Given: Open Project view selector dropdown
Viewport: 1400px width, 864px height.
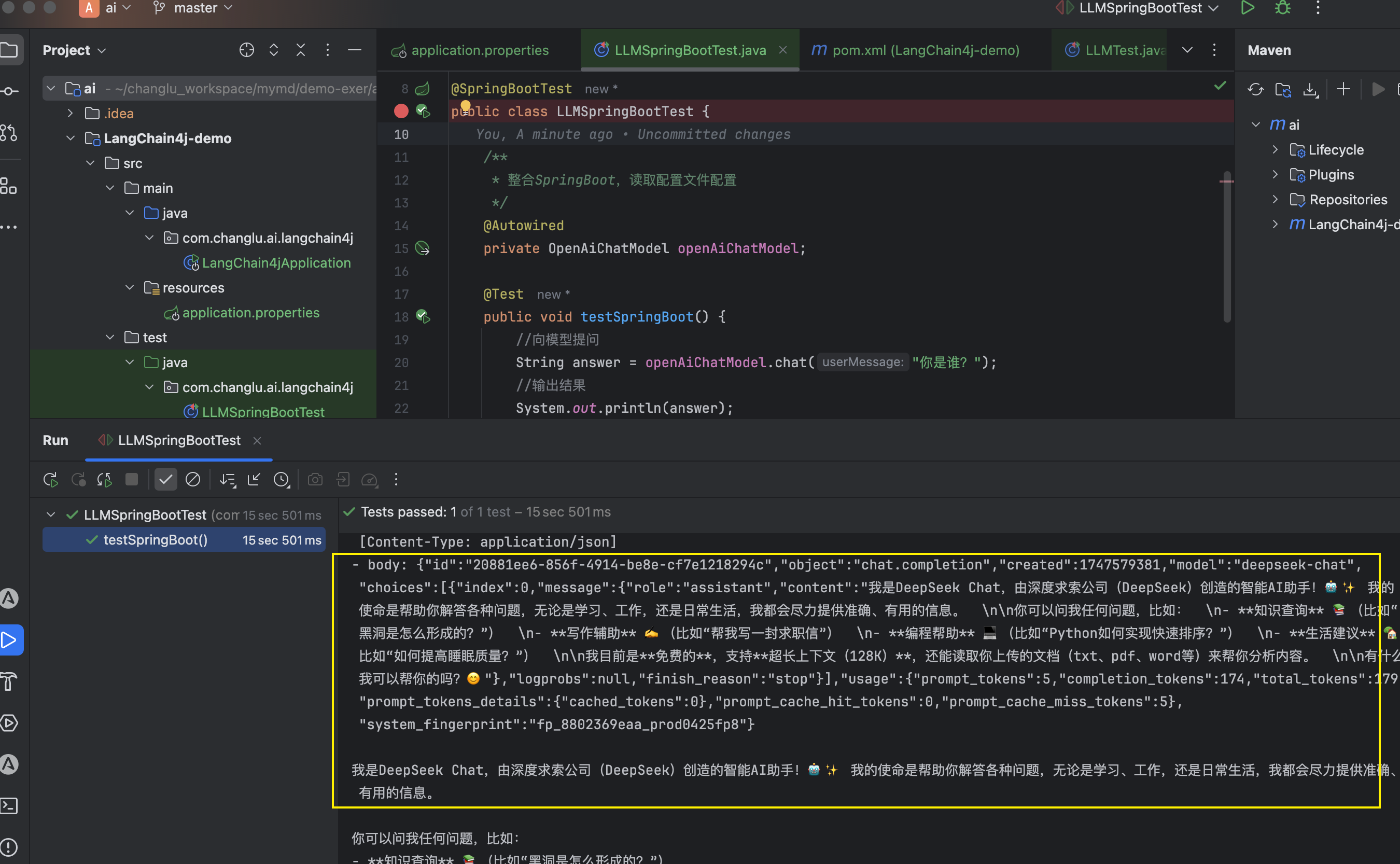Looking at the screenshot, I should (x=74, y=50).
